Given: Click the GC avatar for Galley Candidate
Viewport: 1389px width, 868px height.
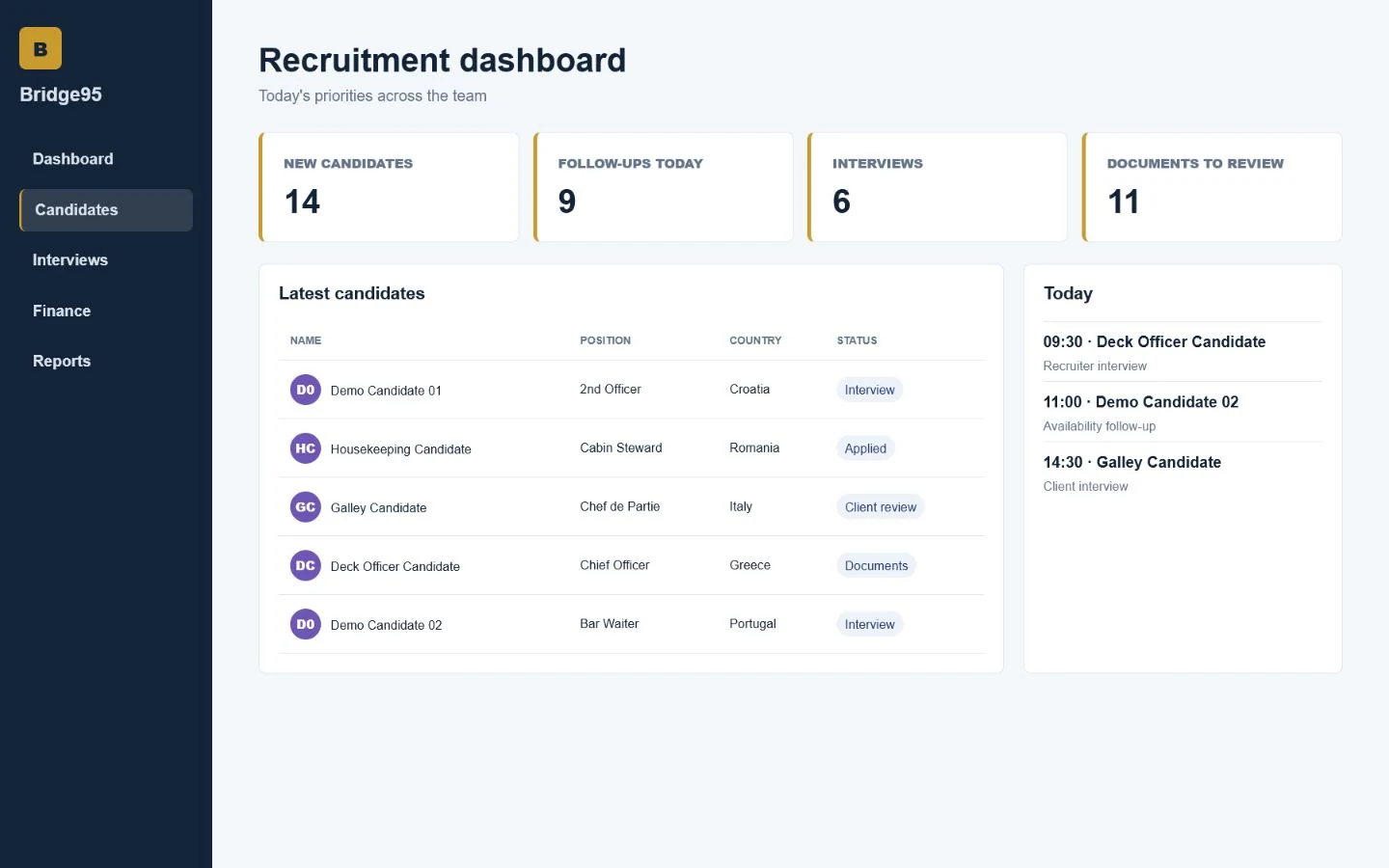Looking at the screenshot, I should pyautogui.click(x=306, y=507).
